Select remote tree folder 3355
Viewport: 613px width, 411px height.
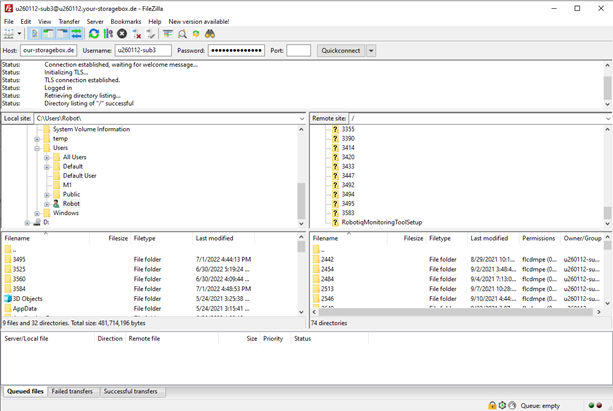[348, 129]
